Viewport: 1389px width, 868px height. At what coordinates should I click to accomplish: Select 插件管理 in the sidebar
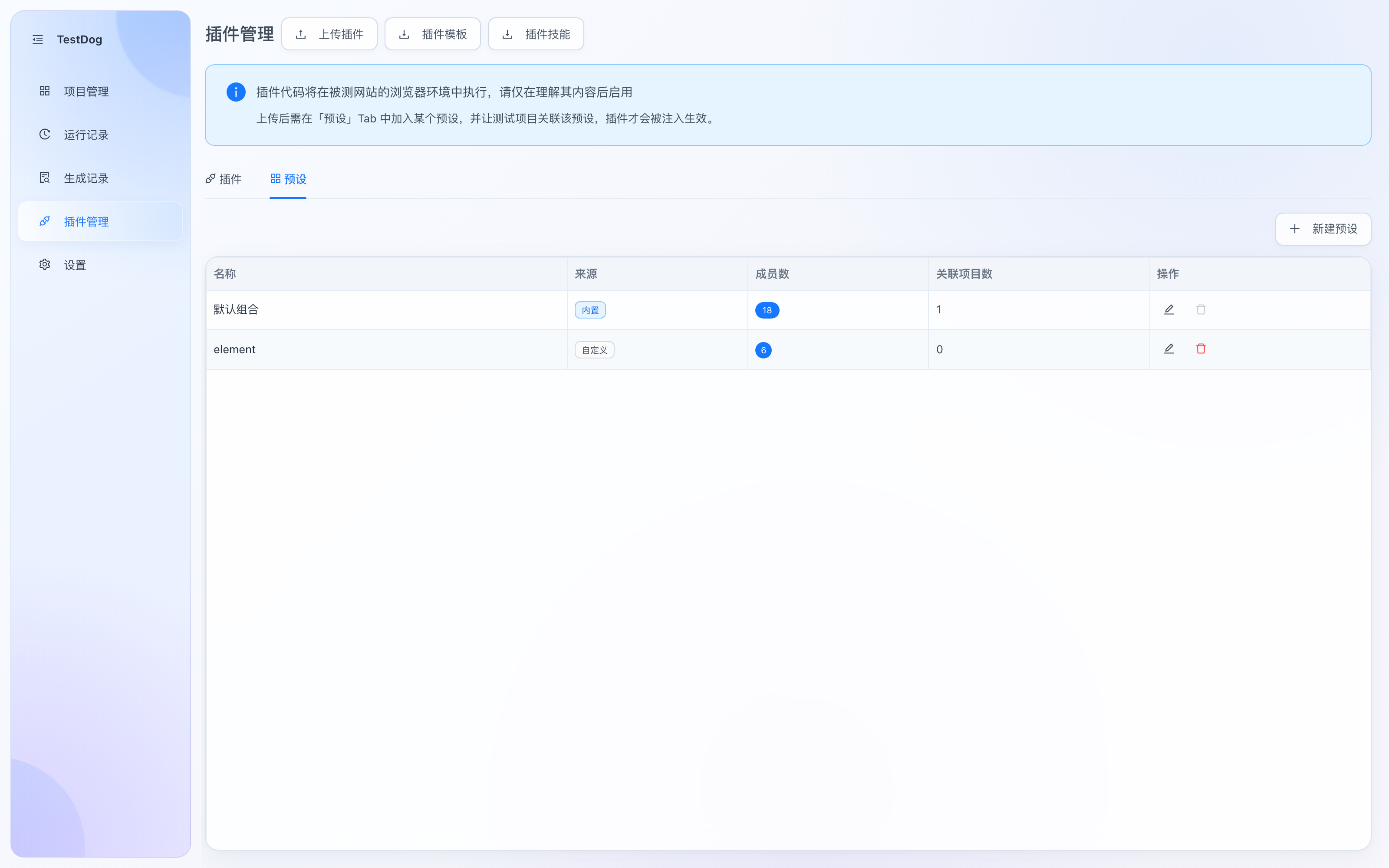coord(100,222)
